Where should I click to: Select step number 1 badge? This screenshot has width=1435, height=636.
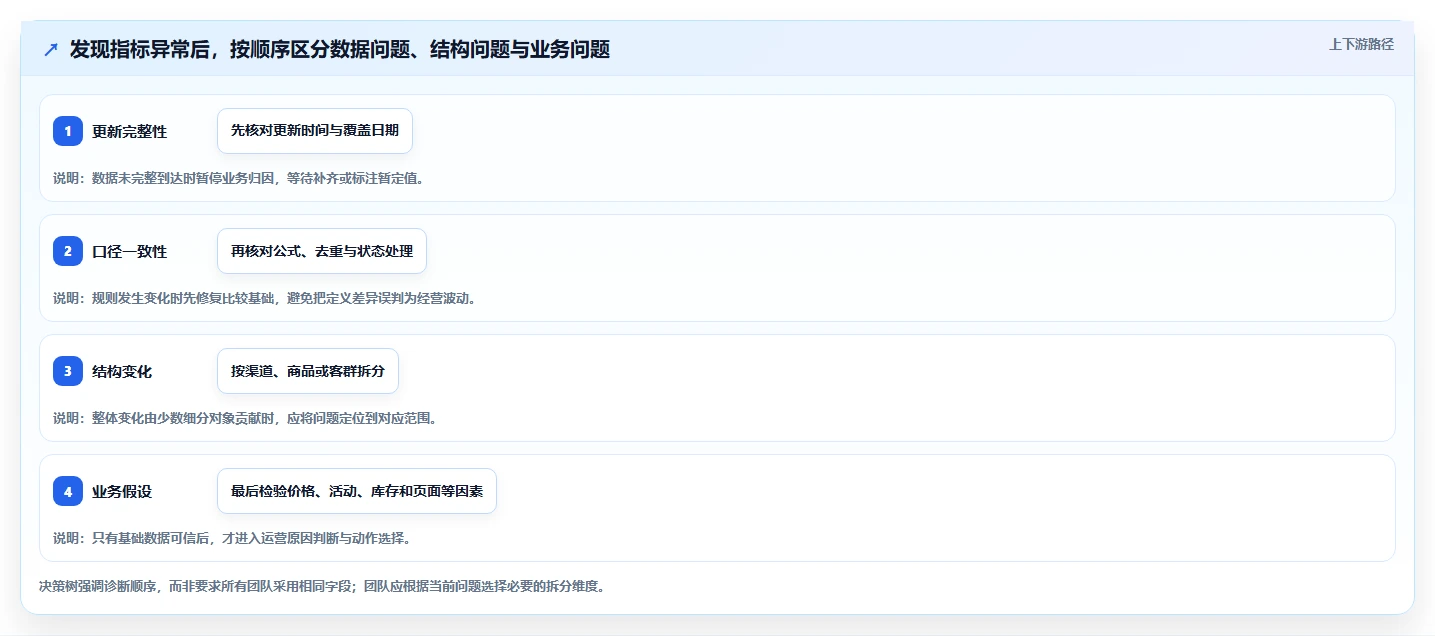pos(68,131)
